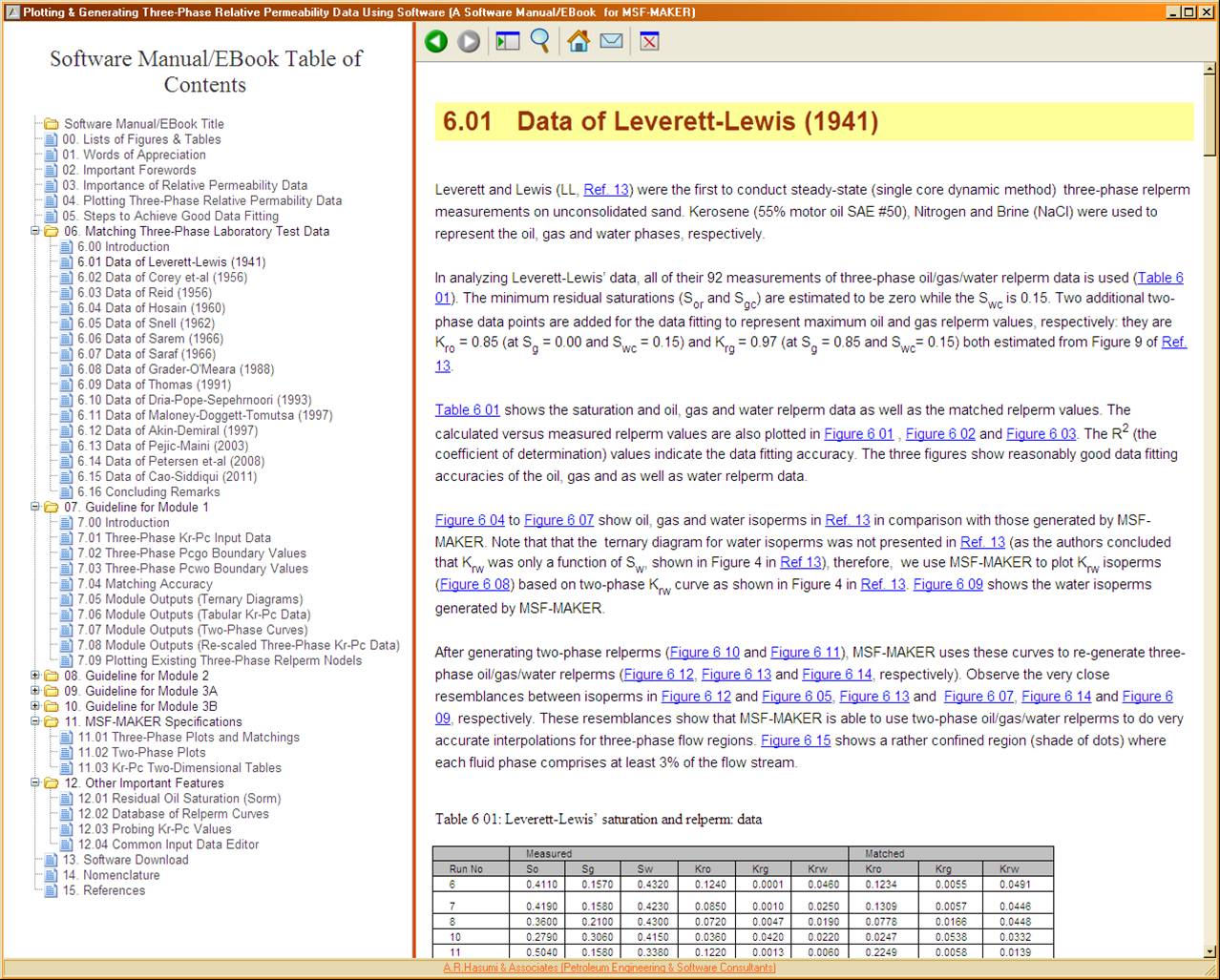Follow the Figure 6 15 hyperlink
The image size is (1220, 980).
[x=795, y=740]
